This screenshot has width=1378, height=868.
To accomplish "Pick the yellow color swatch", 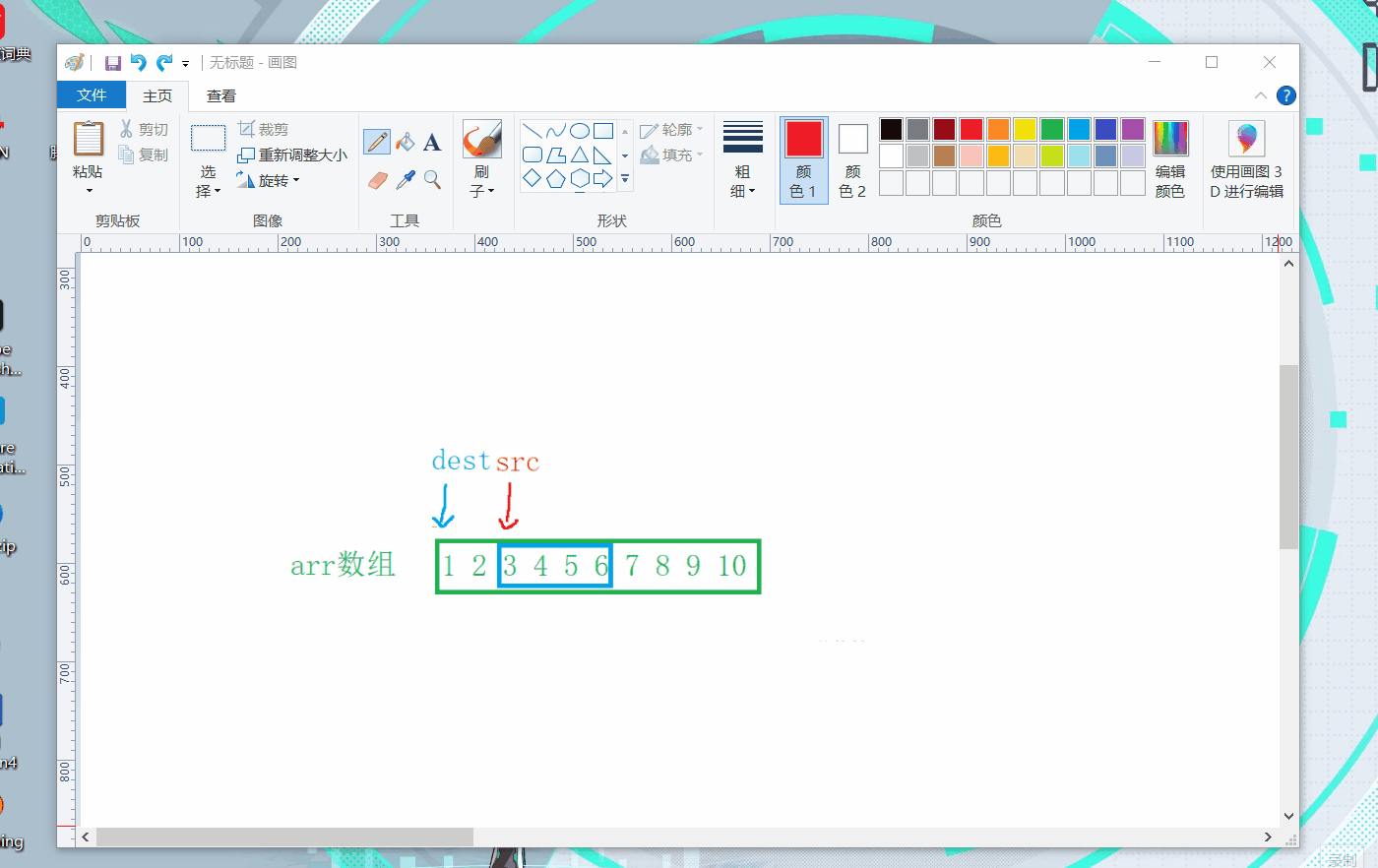I will point(1026,130).
